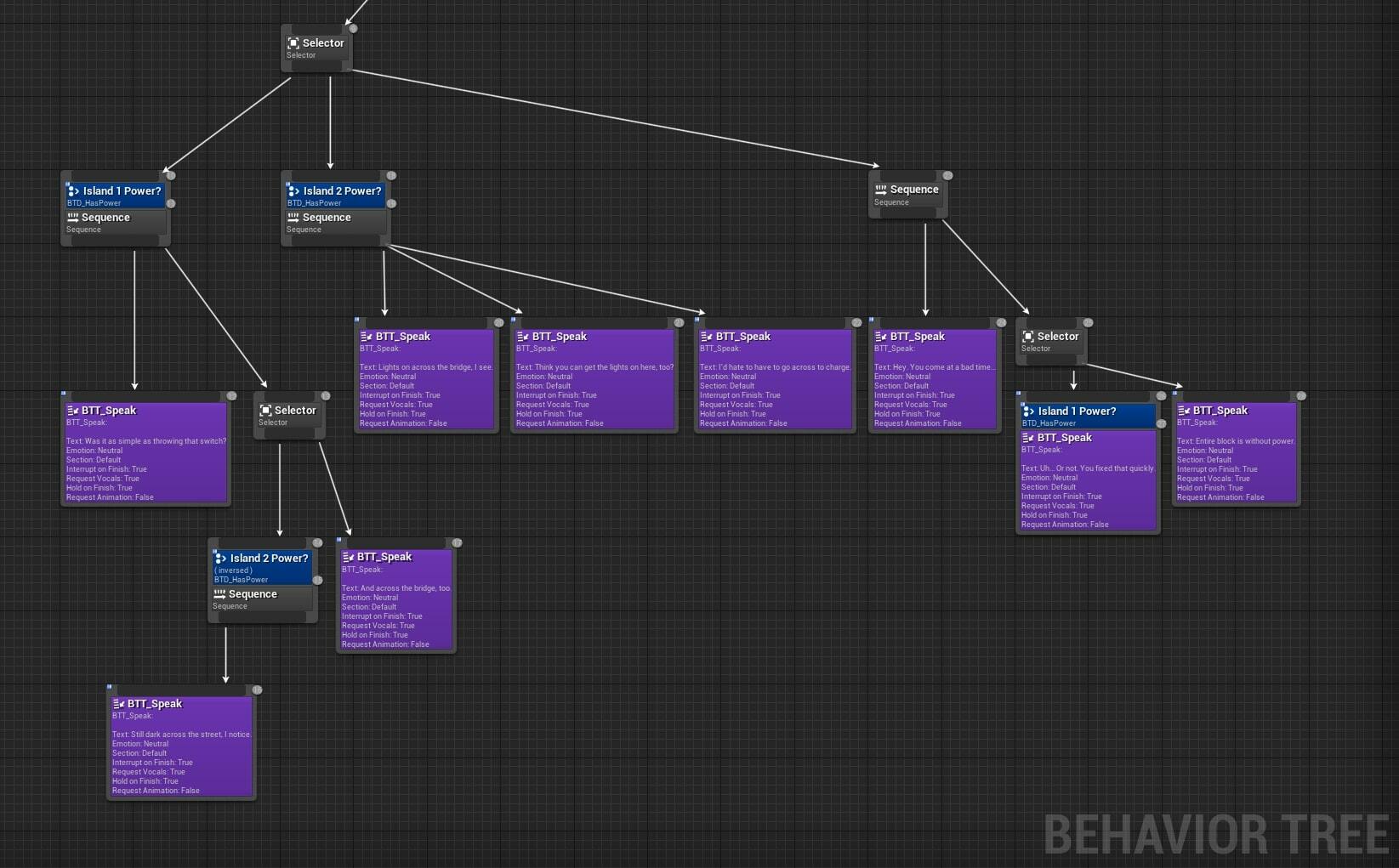Click 'Hold on Finish: True' in 'Entire block' speak node

1209,488
